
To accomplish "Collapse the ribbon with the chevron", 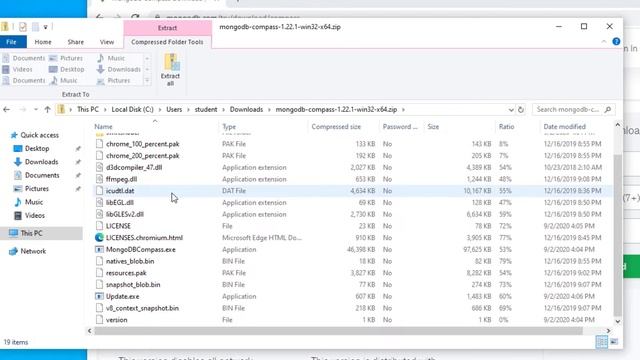I will pyautogui.click(x=604, y=42).
